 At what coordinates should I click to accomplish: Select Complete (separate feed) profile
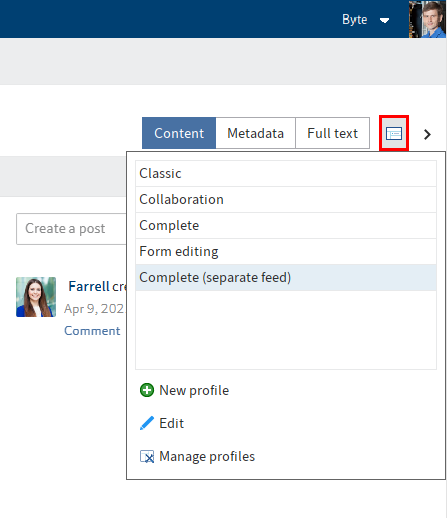(x=286, y=277)
